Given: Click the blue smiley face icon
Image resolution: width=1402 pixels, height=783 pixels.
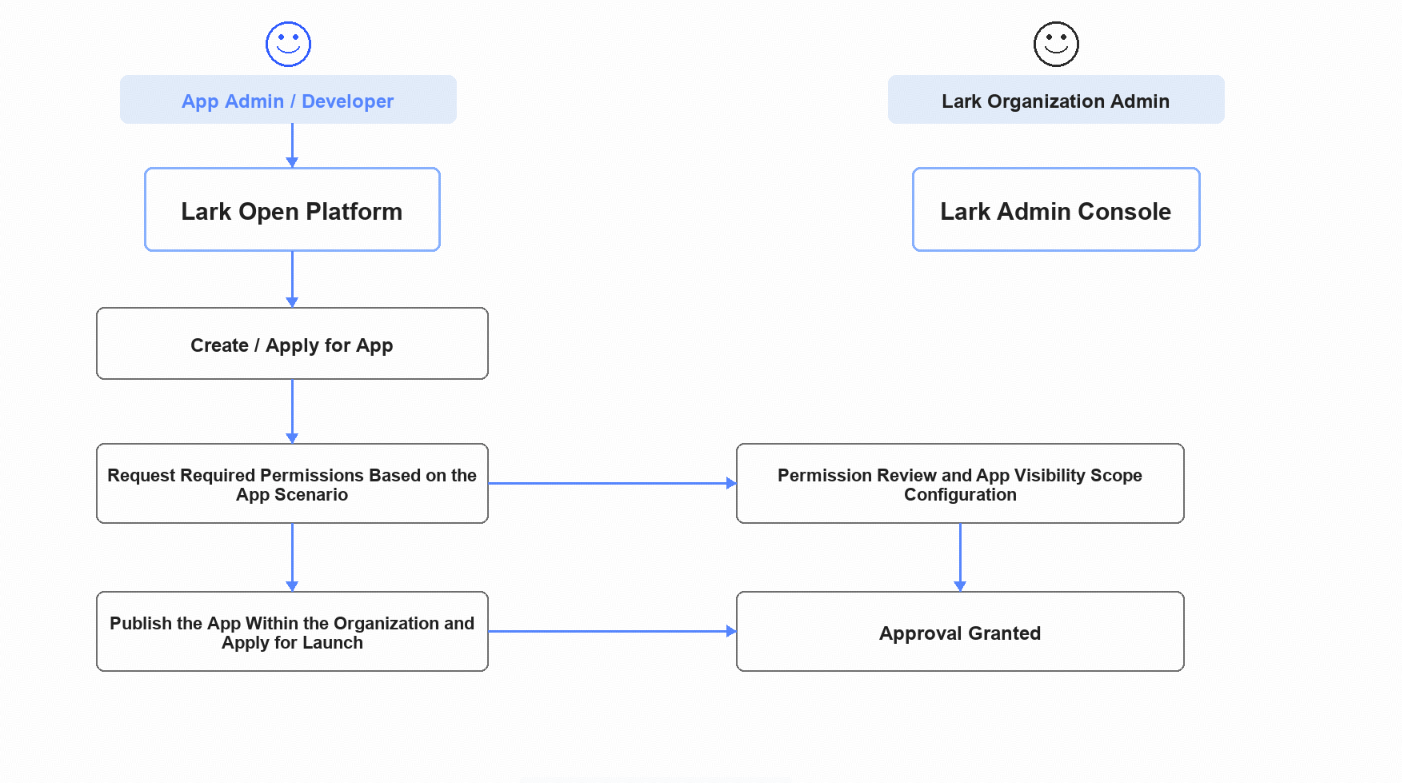Looking at the screenshot, I should coord(288,44).
